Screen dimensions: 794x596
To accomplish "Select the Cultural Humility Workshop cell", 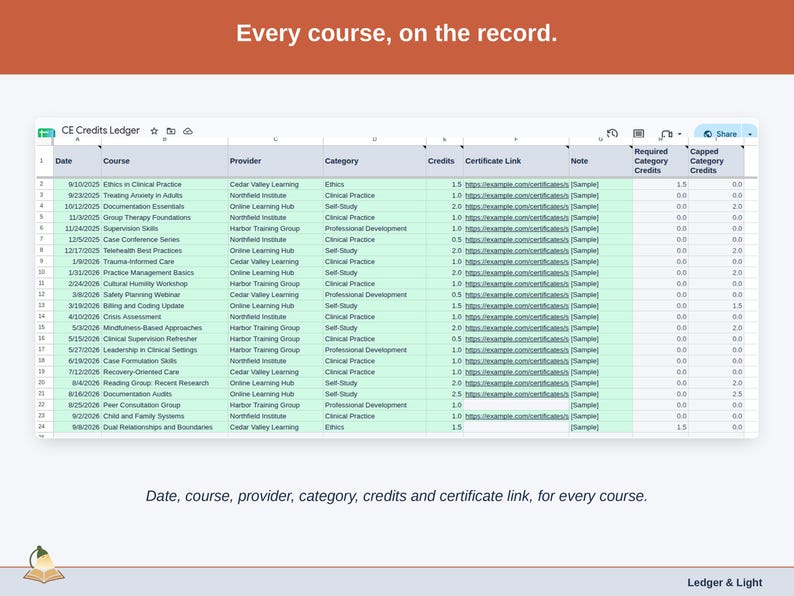I will pos(165,284).
